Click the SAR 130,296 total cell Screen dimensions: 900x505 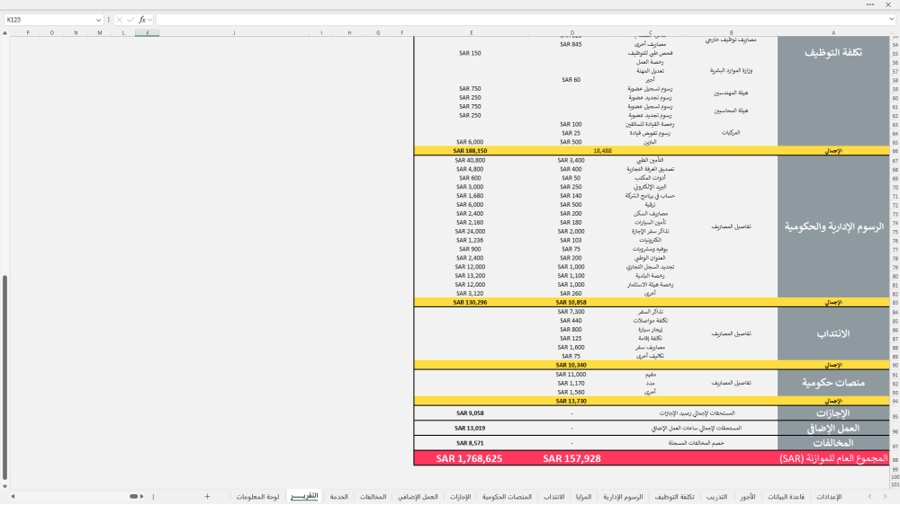(x=470, y=302)
